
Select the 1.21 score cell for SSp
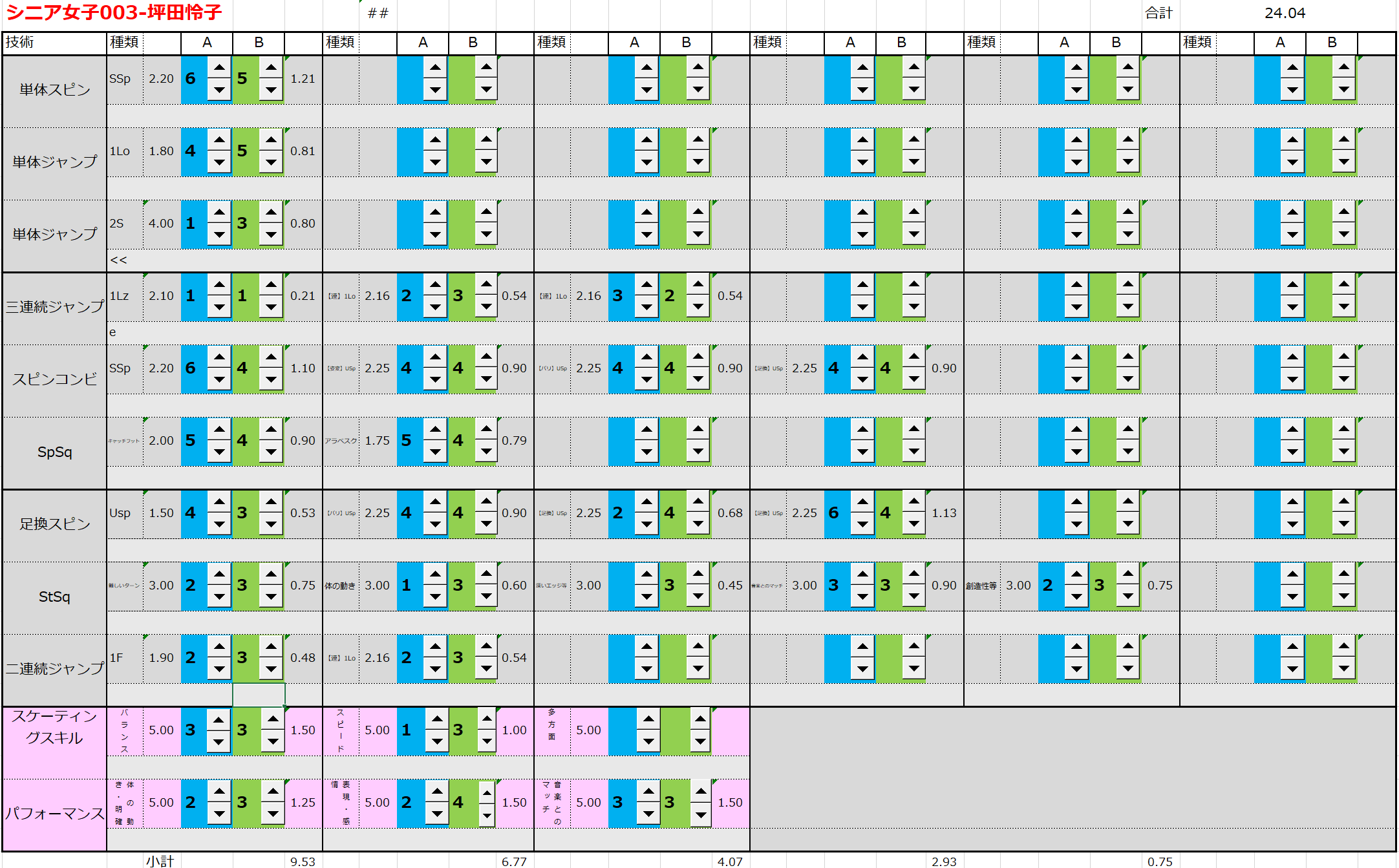pyautogui.click(x=303, y=79)
